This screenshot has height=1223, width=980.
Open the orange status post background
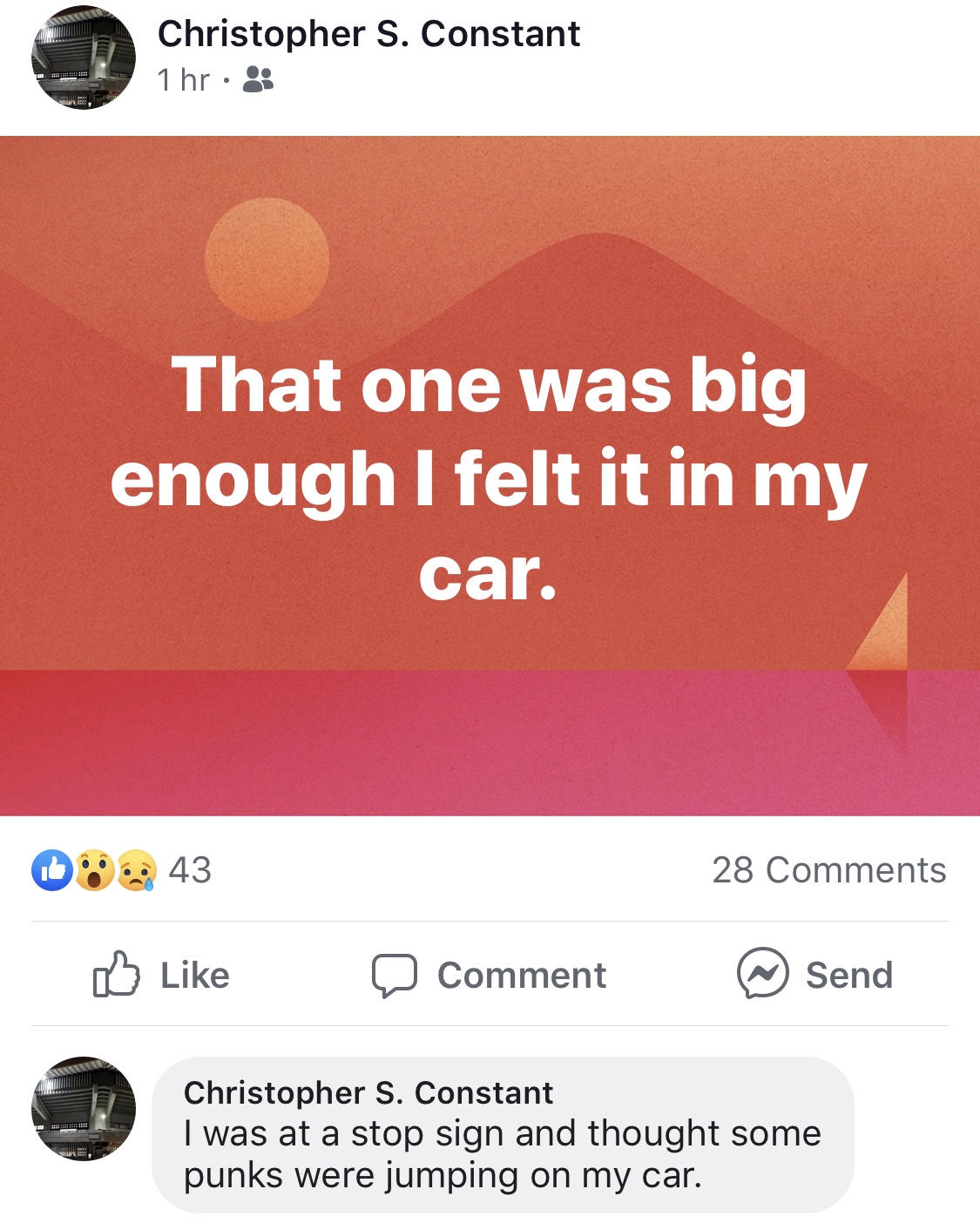pos(490,476)
